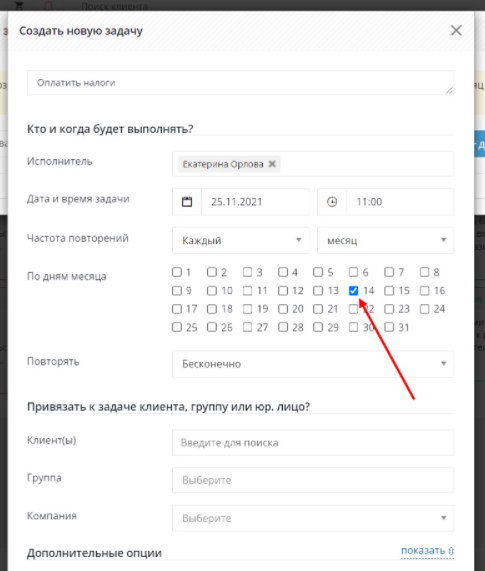The image size is (485, 571).
Task: Enable the day 31 checkbox
Action: click(389, 327)
